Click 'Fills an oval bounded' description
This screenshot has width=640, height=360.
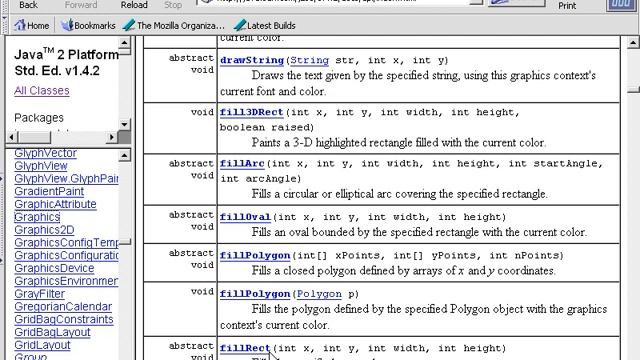tap(419, 232)
